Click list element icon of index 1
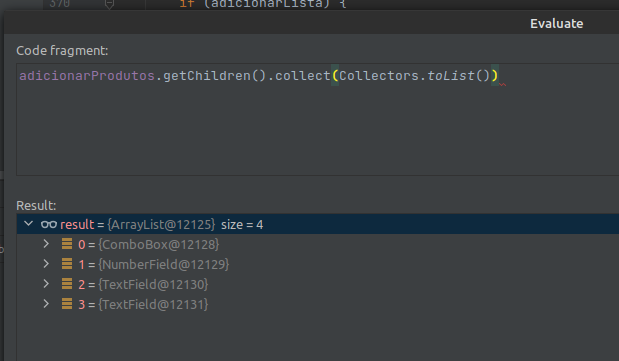 click(67, 263)
